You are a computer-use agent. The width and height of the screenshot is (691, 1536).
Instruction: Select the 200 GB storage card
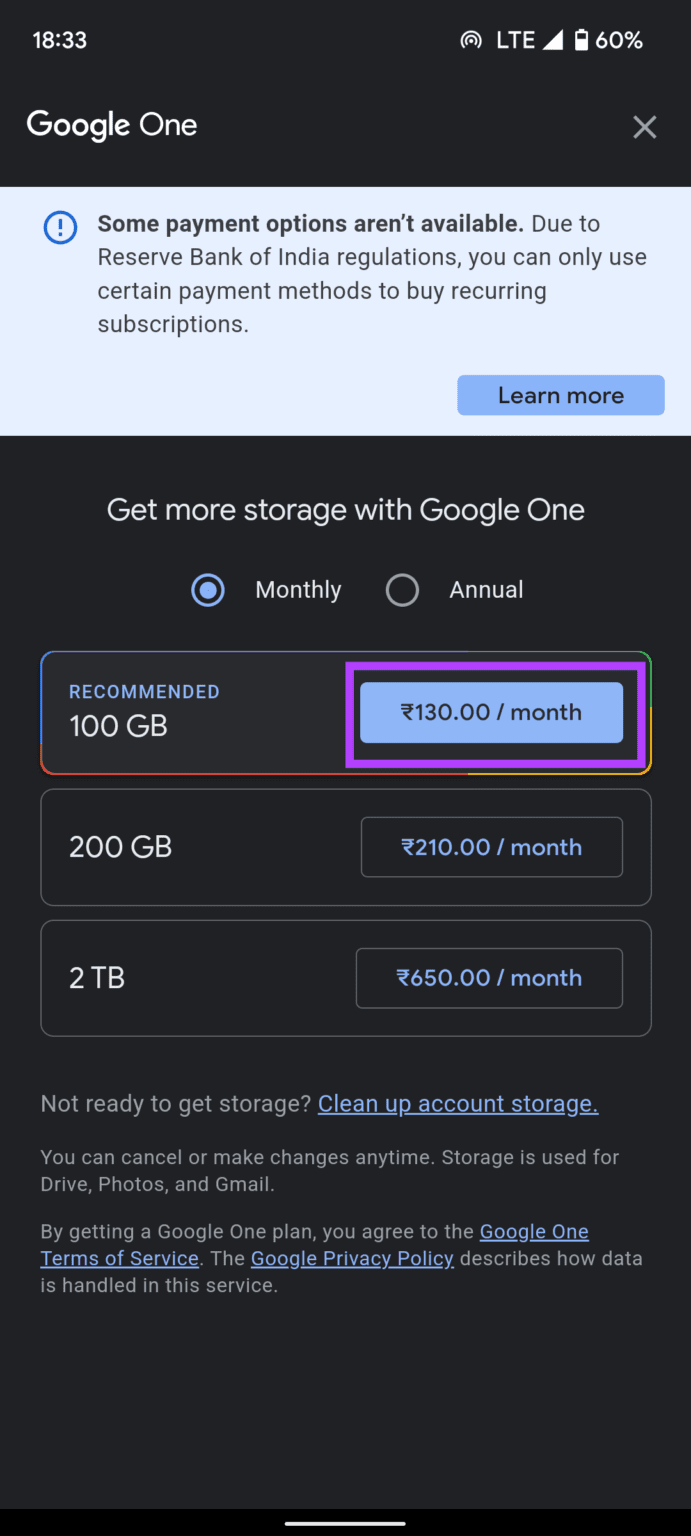point(180,847)
